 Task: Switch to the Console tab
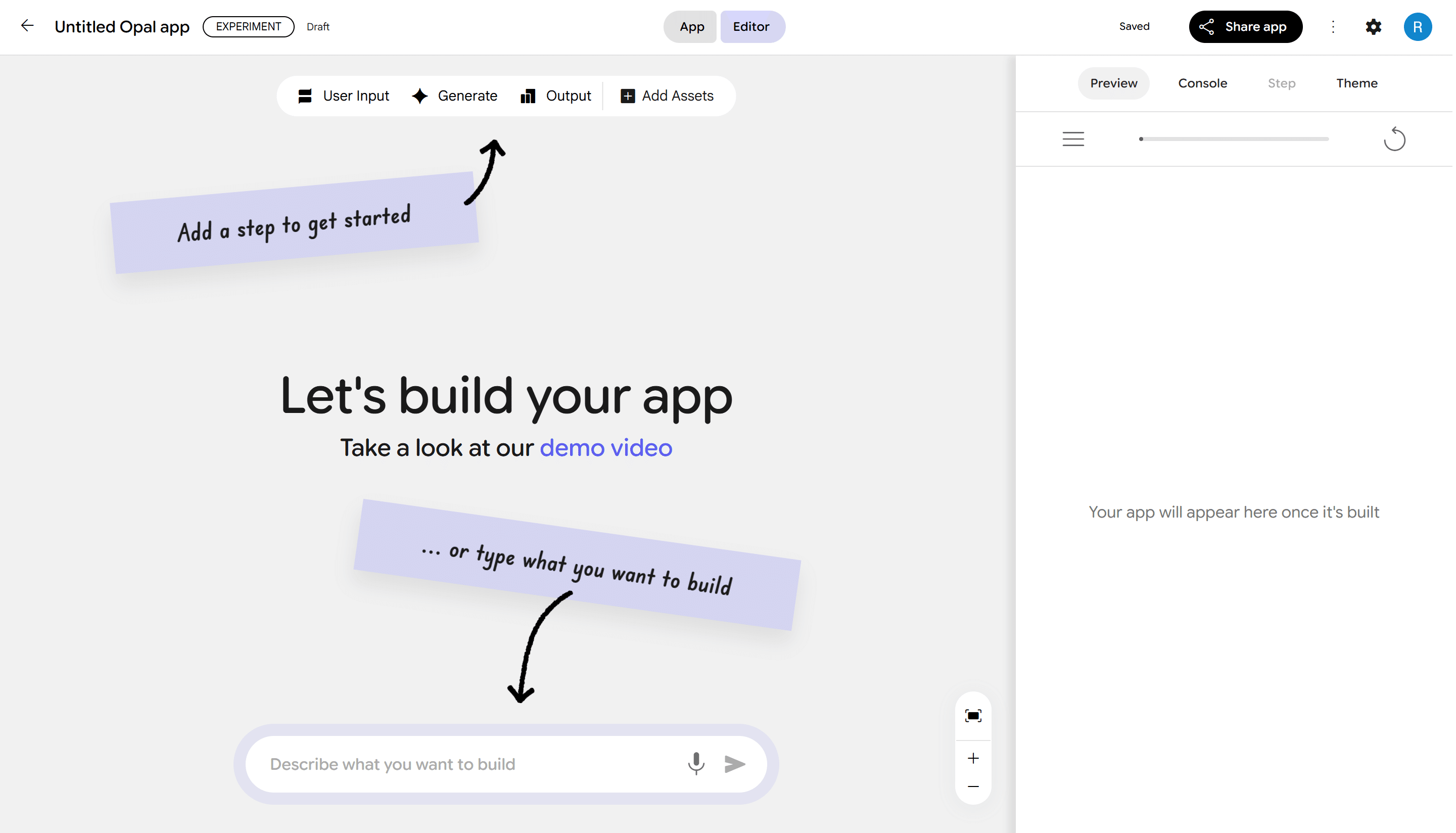pos(1202,83)
